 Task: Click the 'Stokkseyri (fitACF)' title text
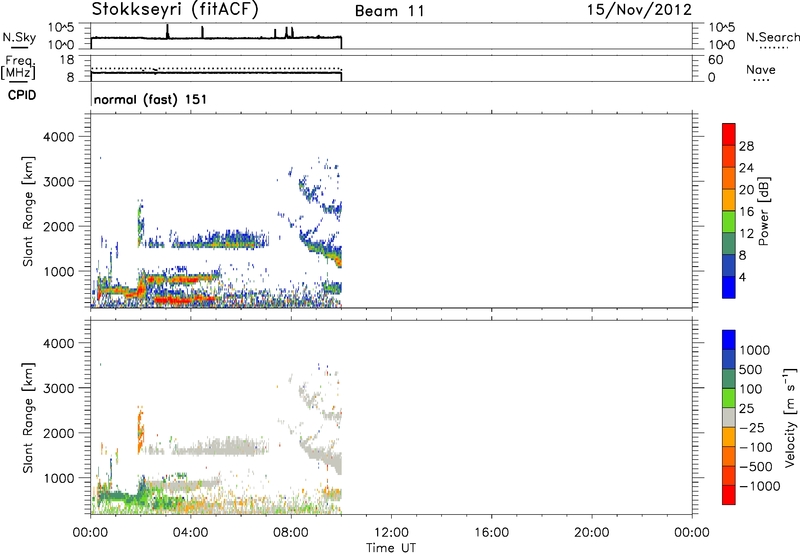[x=175, y=10]
